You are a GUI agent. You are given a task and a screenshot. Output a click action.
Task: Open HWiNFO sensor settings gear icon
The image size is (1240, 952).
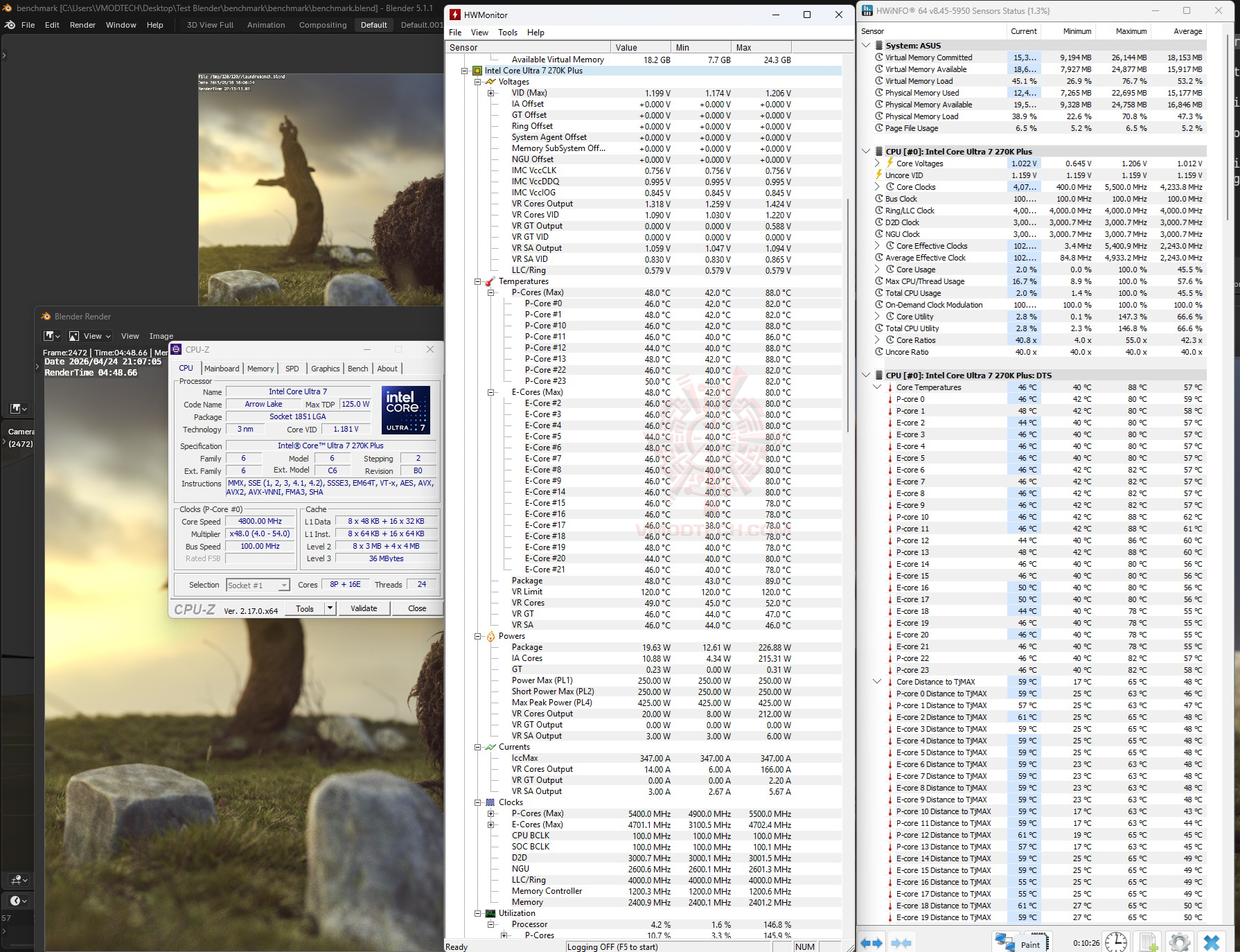coord(1179,942)
